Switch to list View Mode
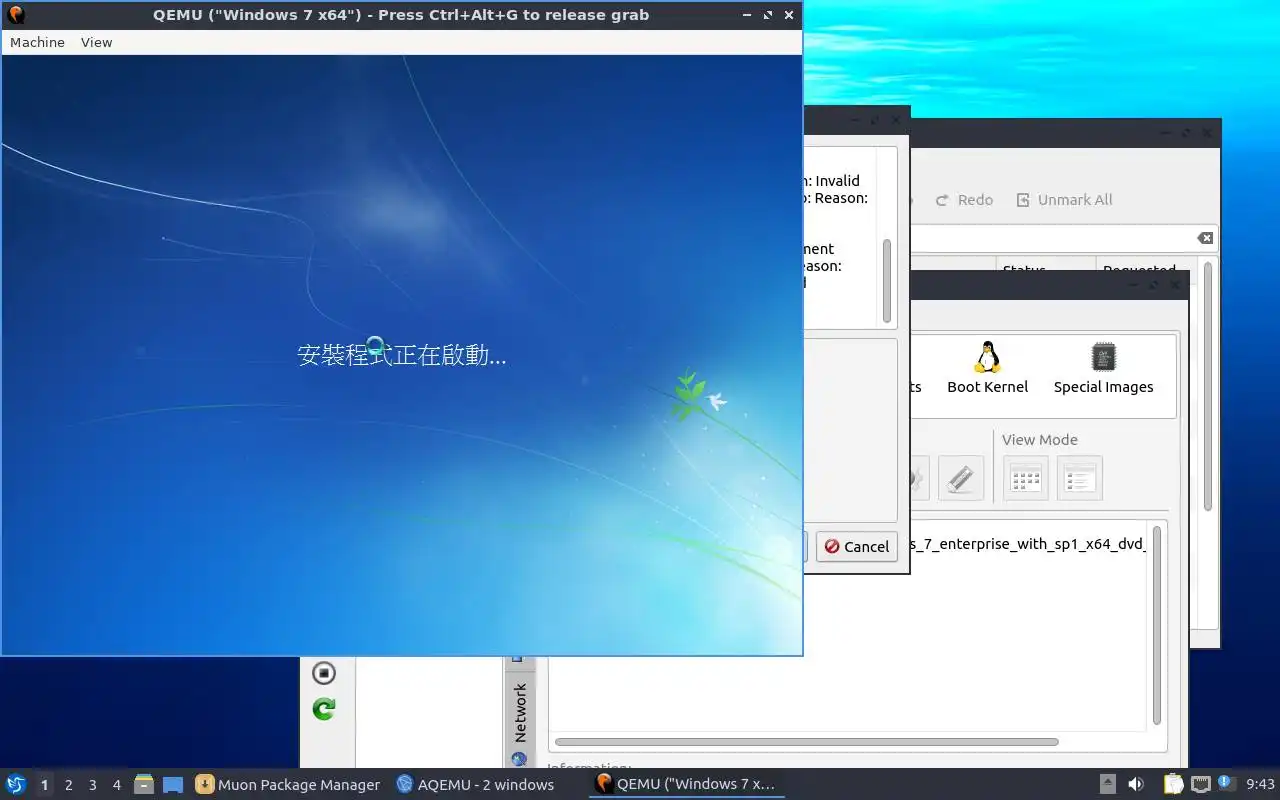1280x800 pixels. click(1079, 478)
